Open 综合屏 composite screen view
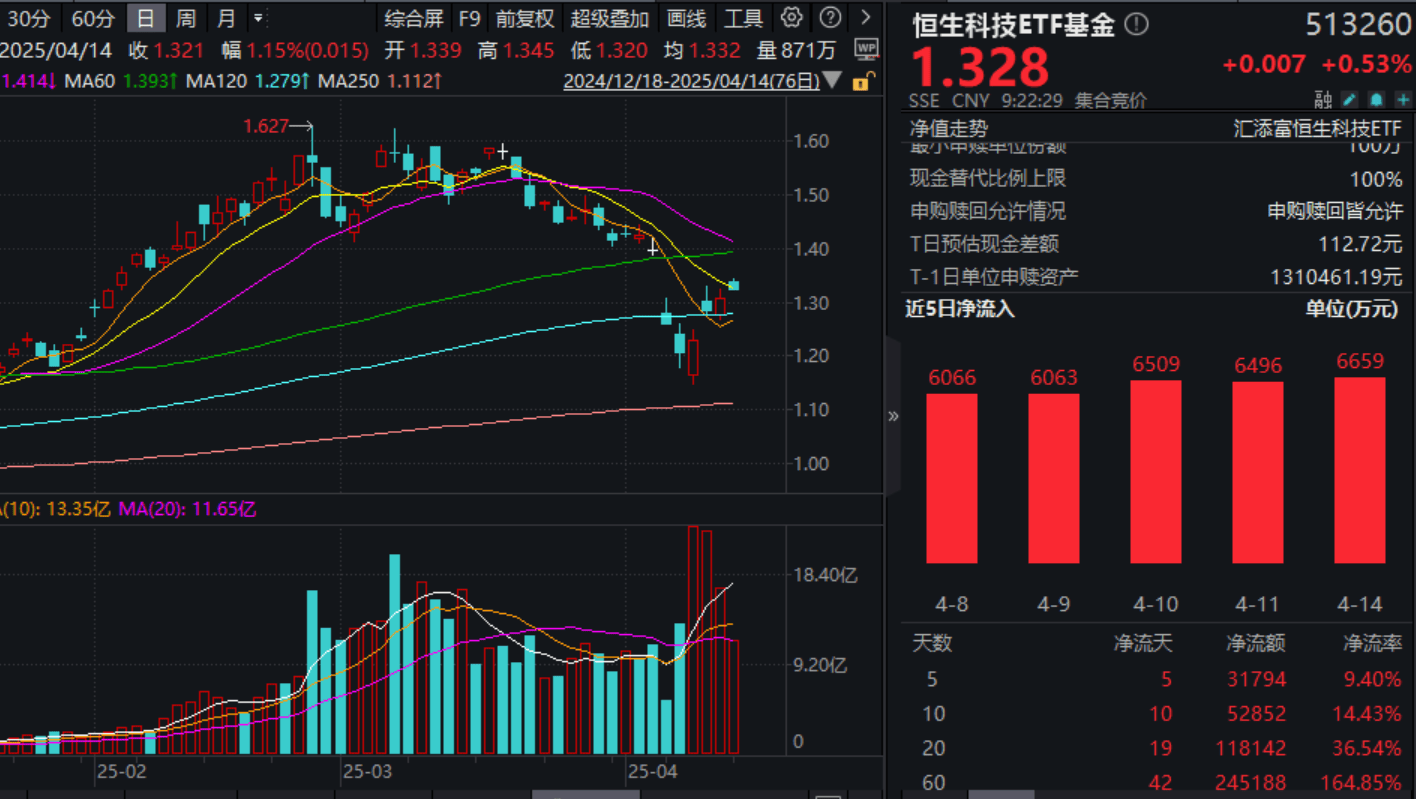 (x=412, y=17)
